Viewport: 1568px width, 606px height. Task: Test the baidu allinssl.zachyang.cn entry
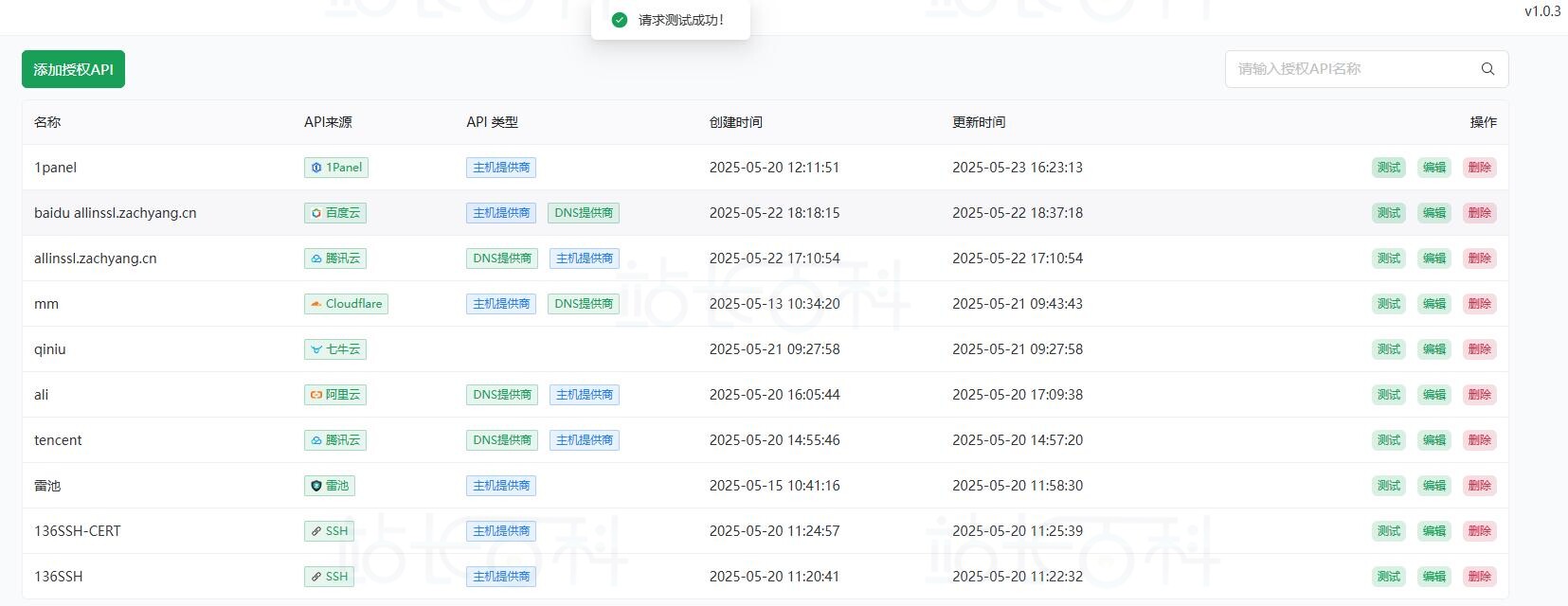(1389, 213)
